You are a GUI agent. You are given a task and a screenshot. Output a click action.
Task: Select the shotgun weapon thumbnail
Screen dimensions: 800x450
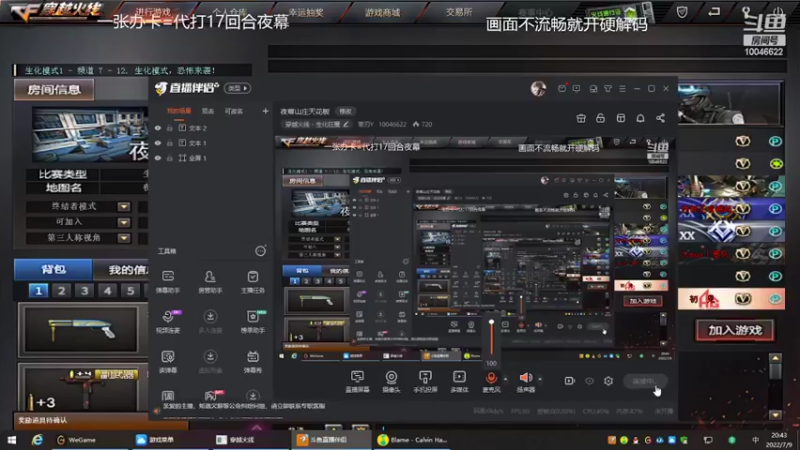click(80, 330)
